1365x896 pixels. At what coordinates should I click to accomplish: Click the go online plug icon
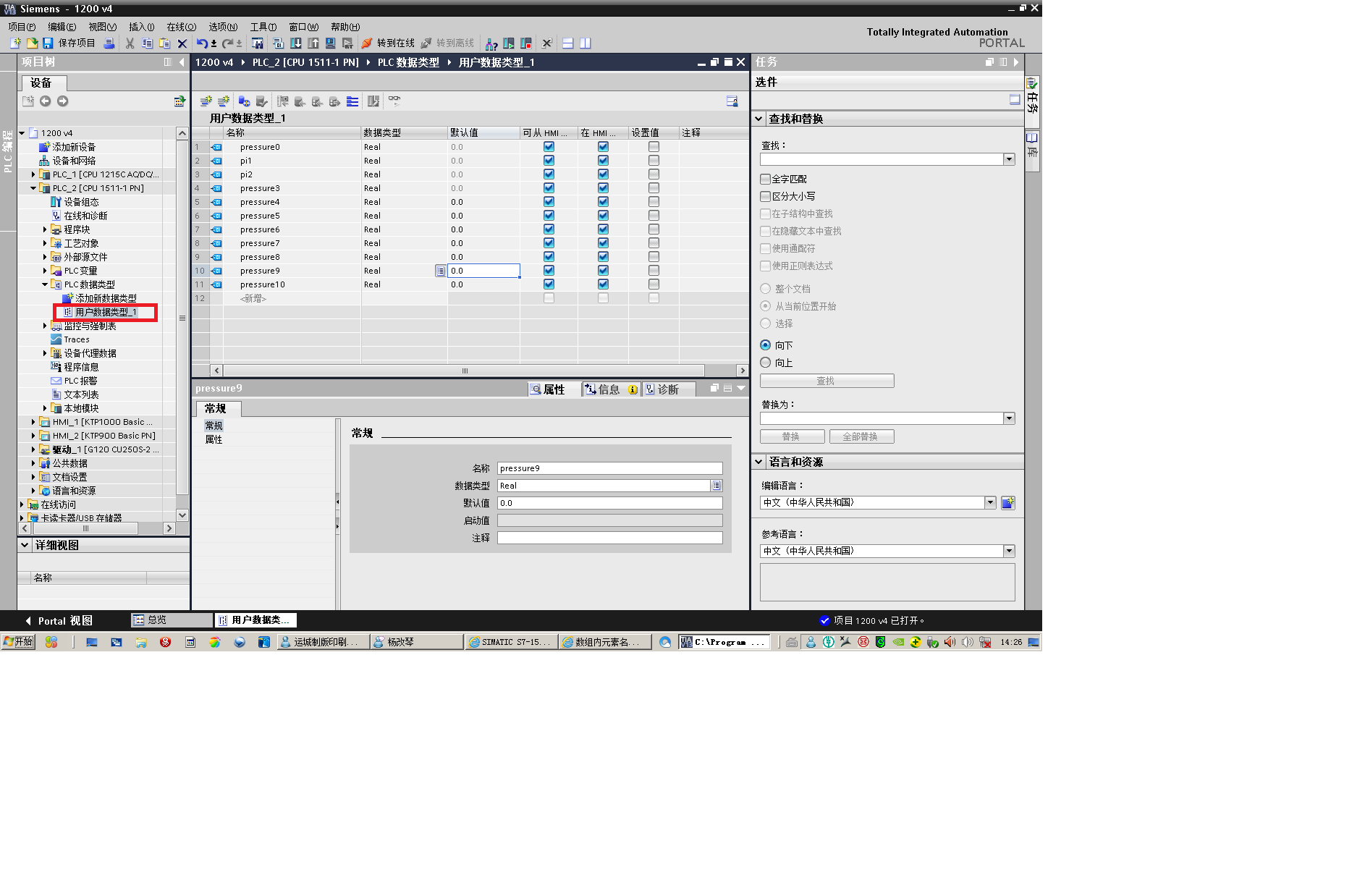pyautogui.click(x=367, y=43)
